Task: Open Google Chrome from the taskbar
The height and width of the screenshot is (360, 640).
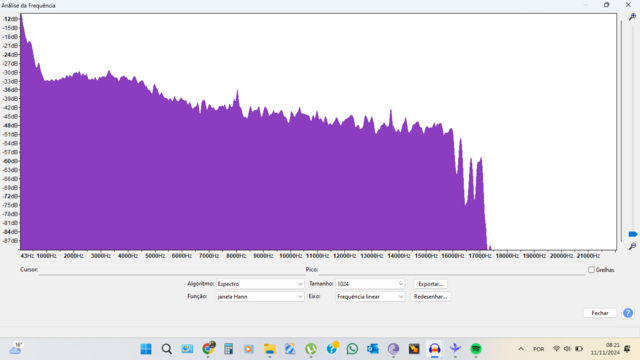Action: pyautogui.click(x=208, y=349)
